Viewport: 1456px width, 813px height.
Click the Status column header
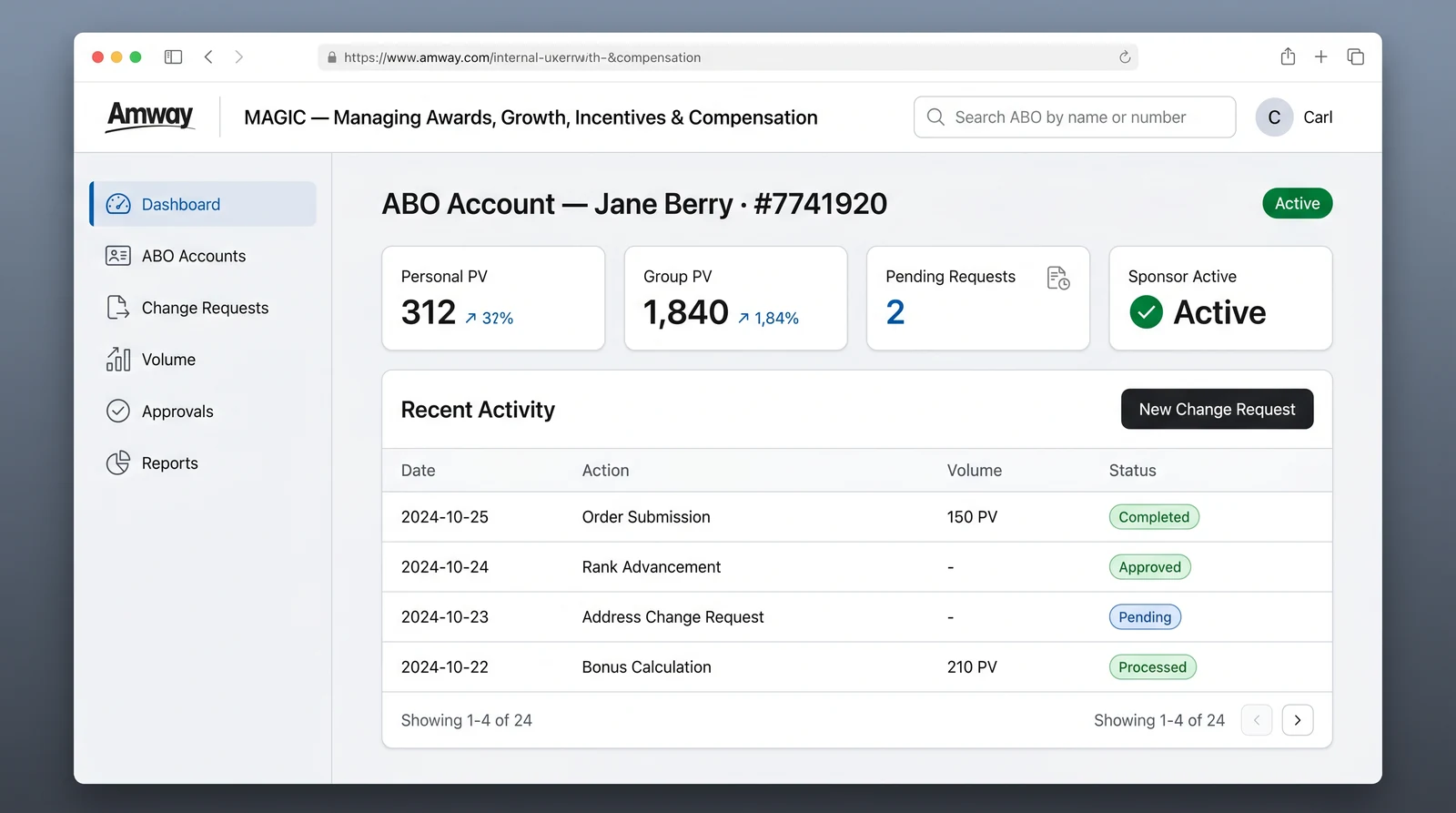click(x=1132, y=471)
